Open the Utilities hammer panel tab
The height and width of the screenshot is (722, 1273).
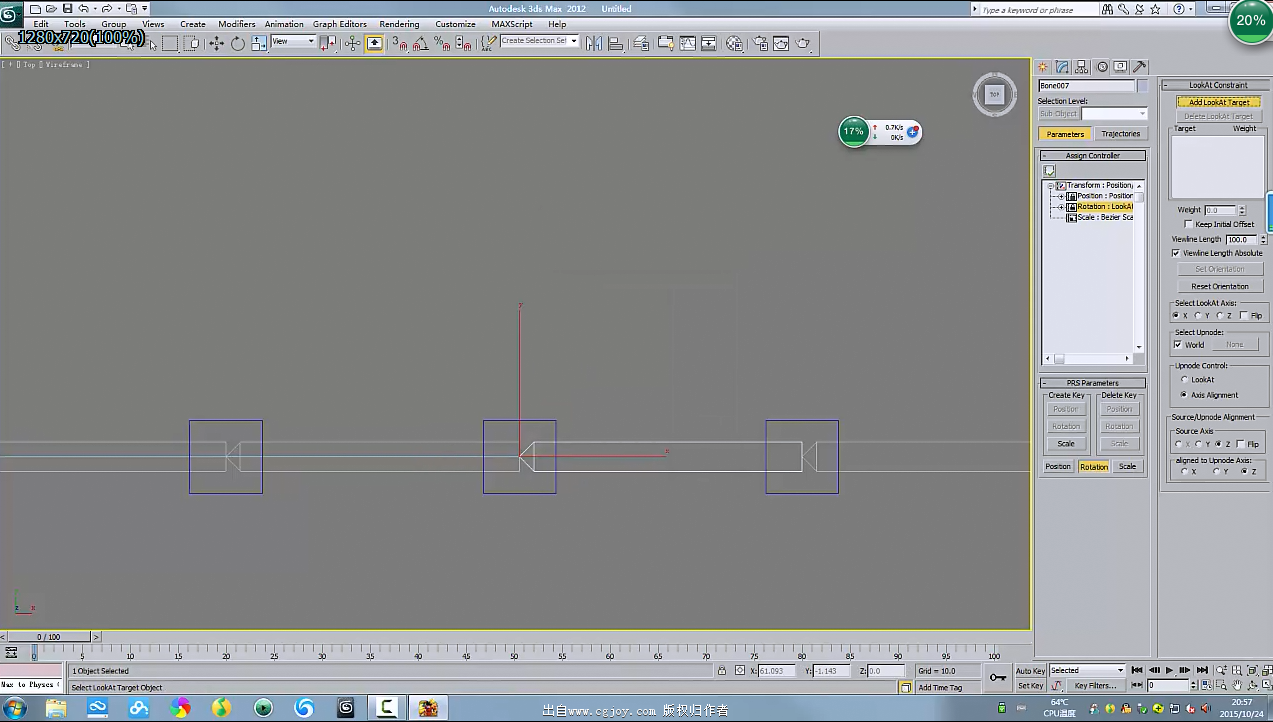pyautogui.click(x=1140, y=67)
